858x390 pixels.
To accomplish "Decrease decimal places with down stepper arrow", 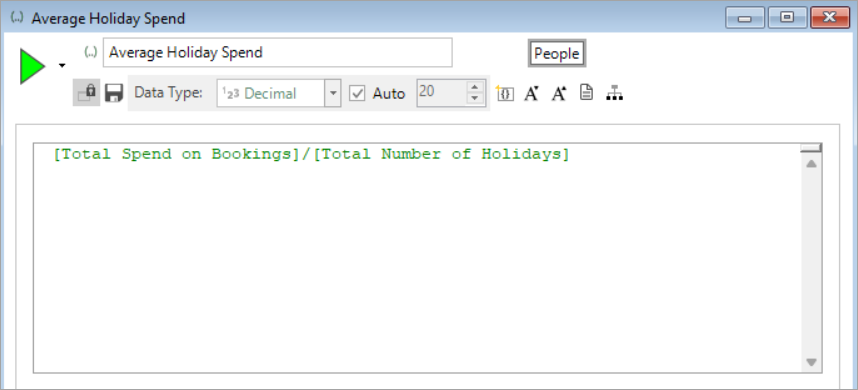I will point(475,99).
